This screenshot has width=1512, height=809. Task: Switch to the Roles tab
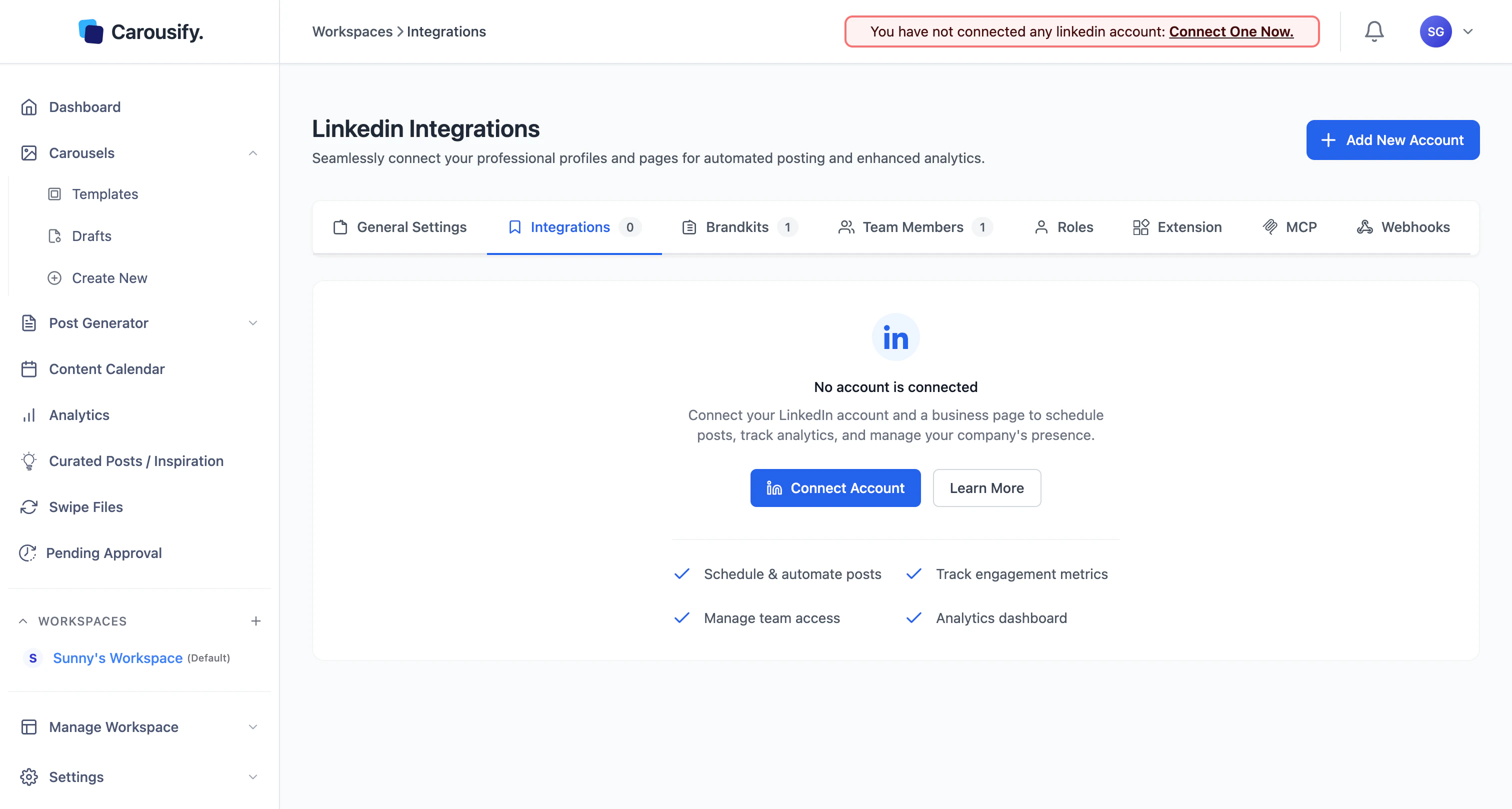point(1063,227)
